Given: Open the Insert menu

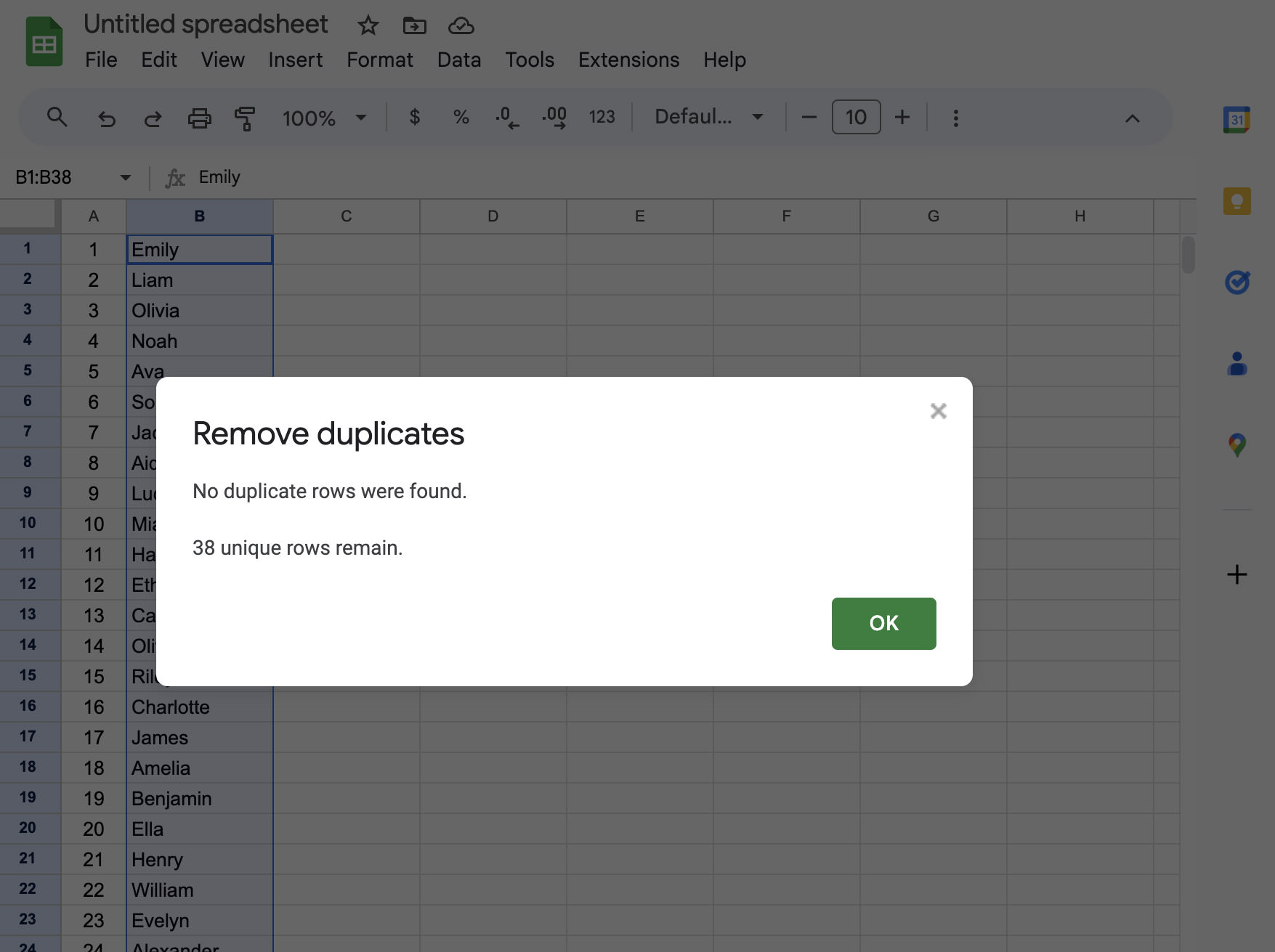Looking at the screenshot, I should [x=295, y=60].
